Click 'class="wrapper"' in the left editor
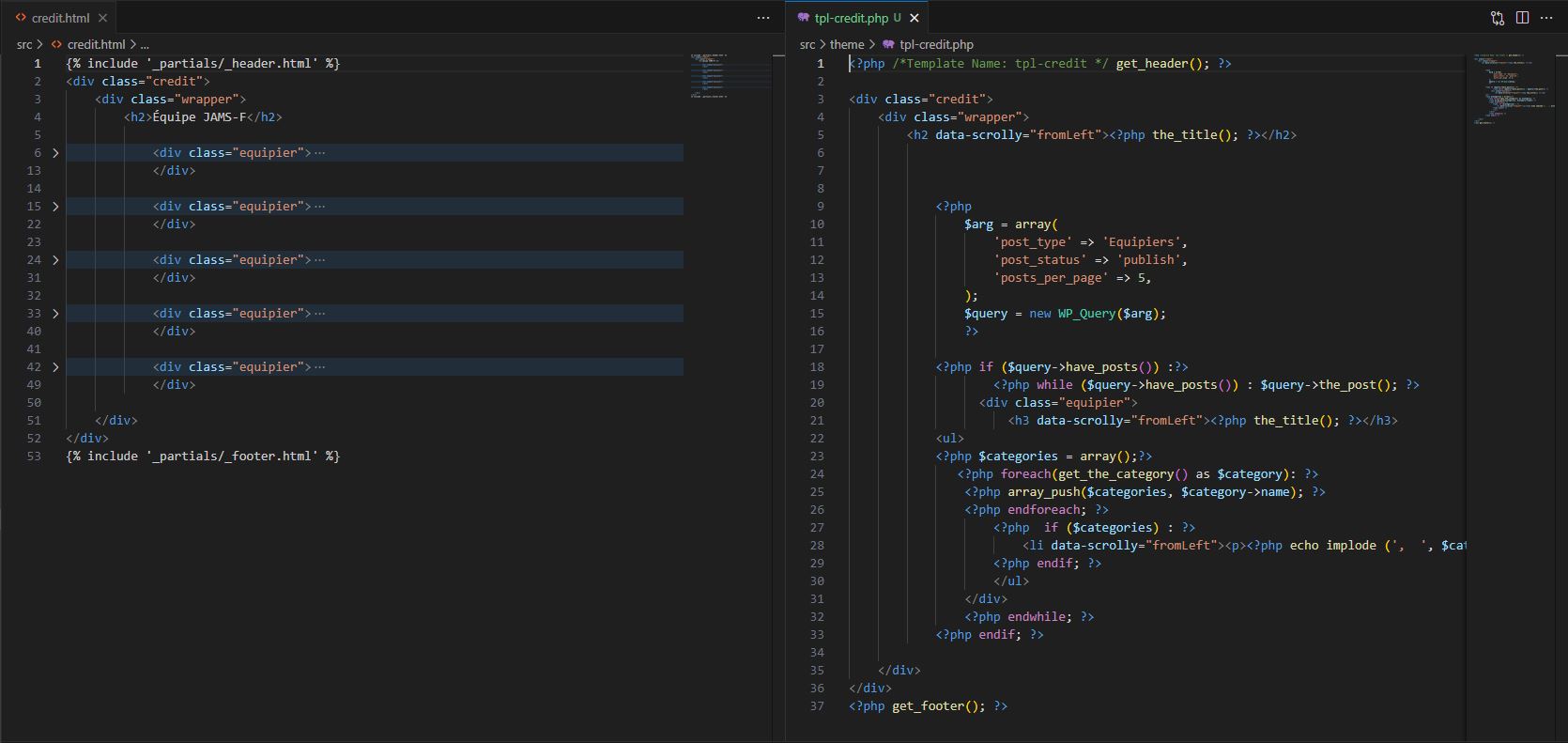The width and height of the screenshot is (1568, 743). (185, 99)
